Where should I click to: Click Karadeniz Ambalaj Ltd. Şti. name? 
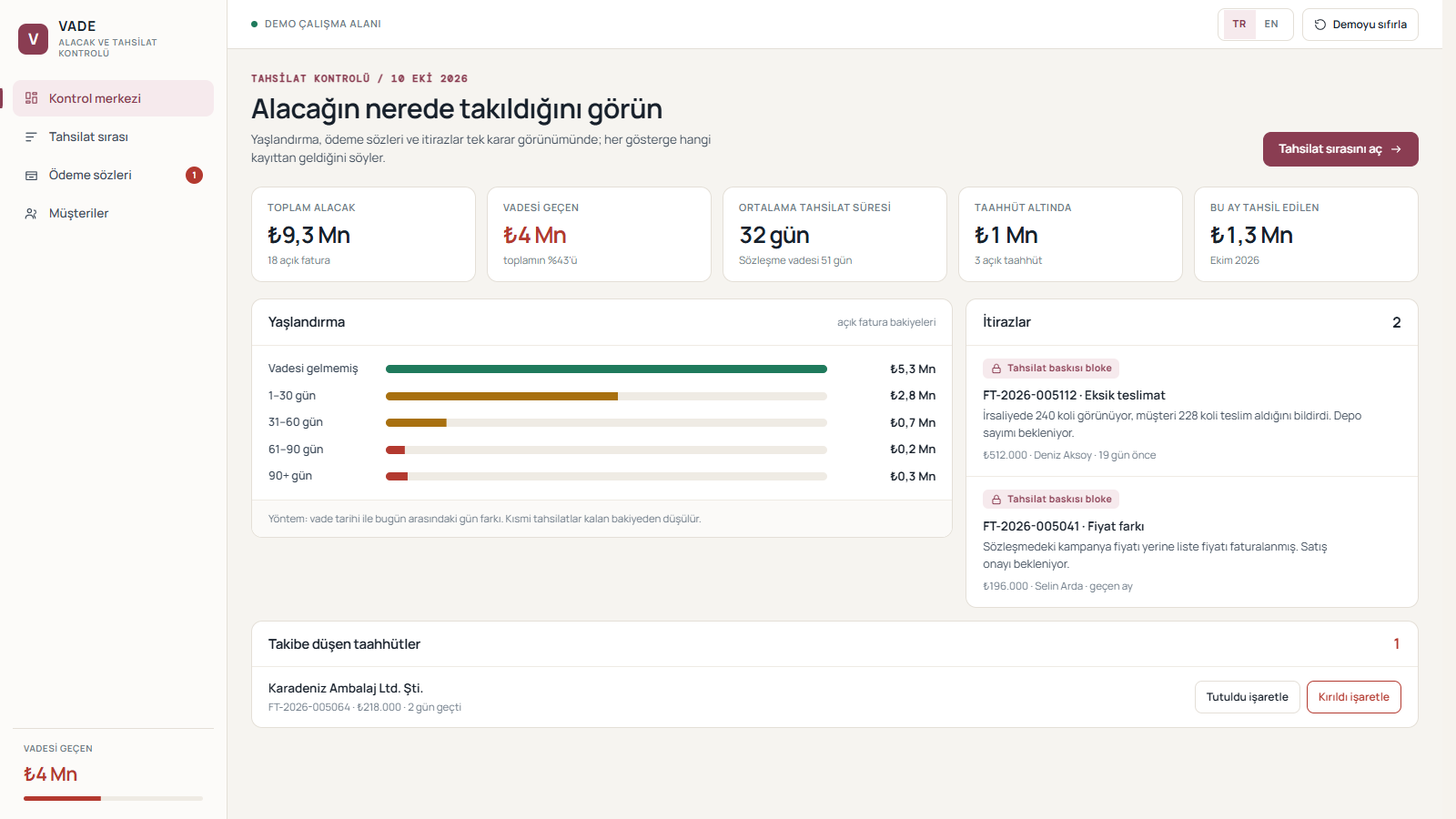pyautogui.click(x=346, y=688)
